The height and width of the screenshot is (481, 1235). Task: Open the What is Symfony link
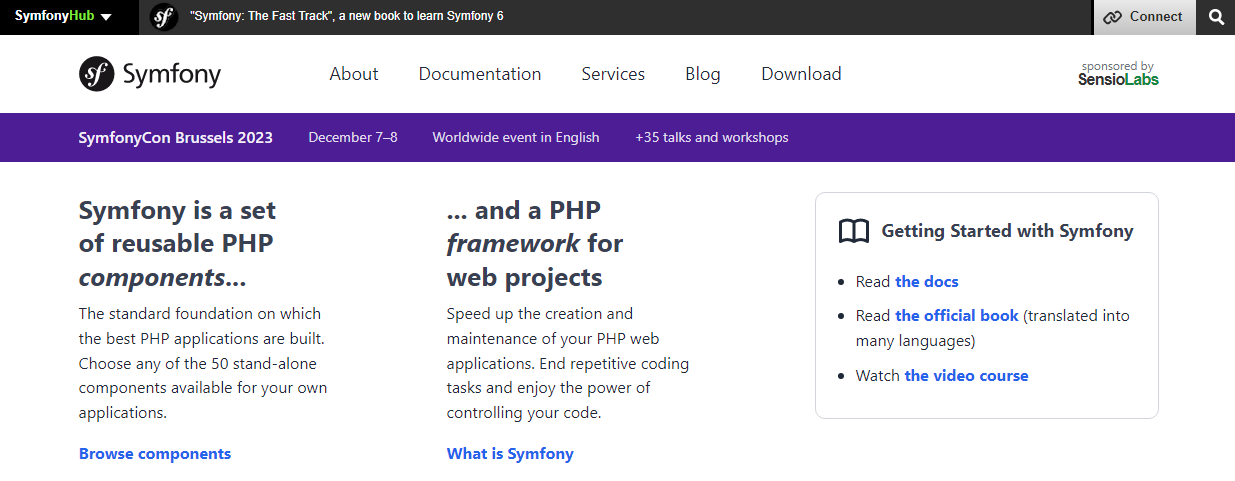pyautogui.click(x=510, y=454)
